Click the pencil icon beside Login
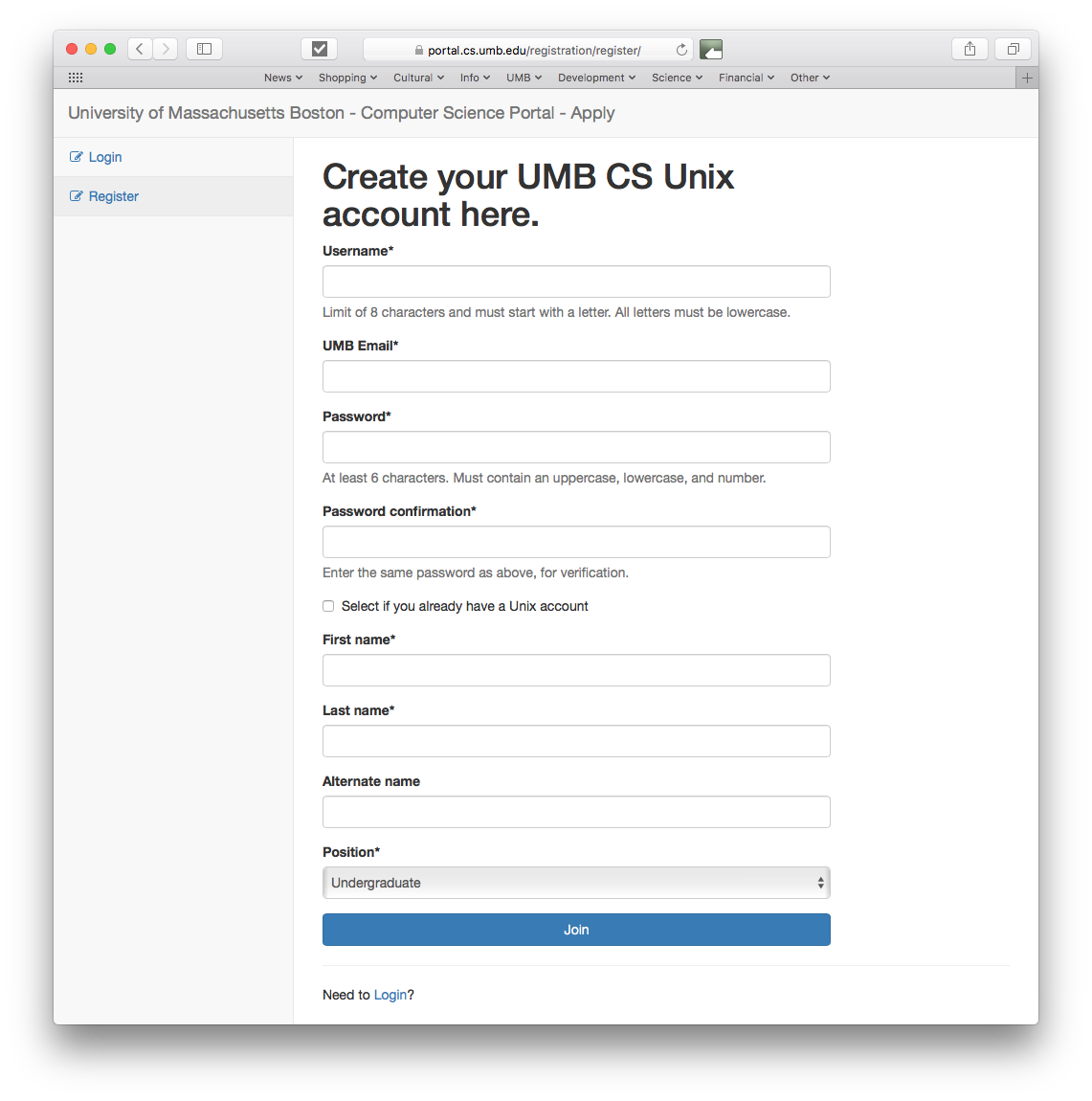Screen dimensions: 1092x1101 coord(76,157)
